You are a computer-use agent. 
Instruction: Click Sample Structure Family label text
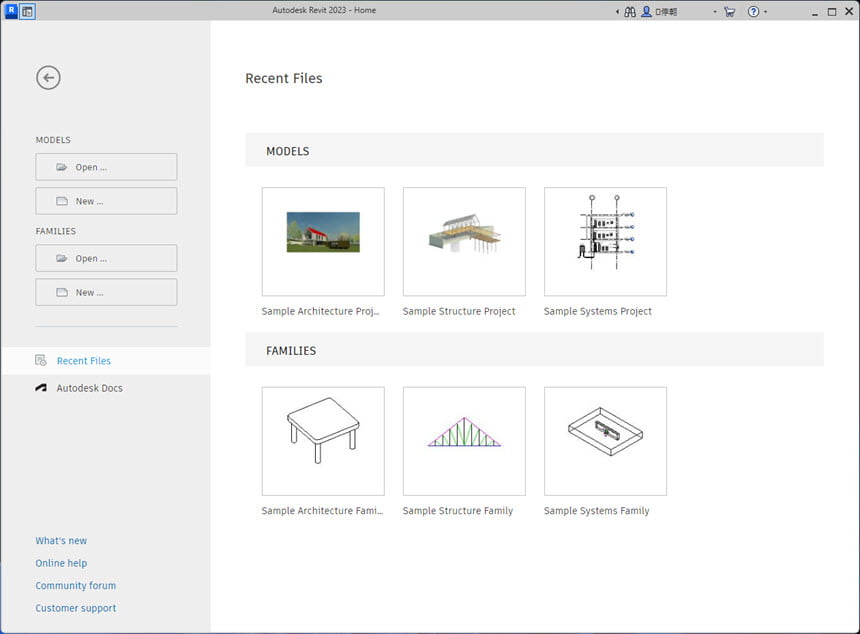[457, 511]
